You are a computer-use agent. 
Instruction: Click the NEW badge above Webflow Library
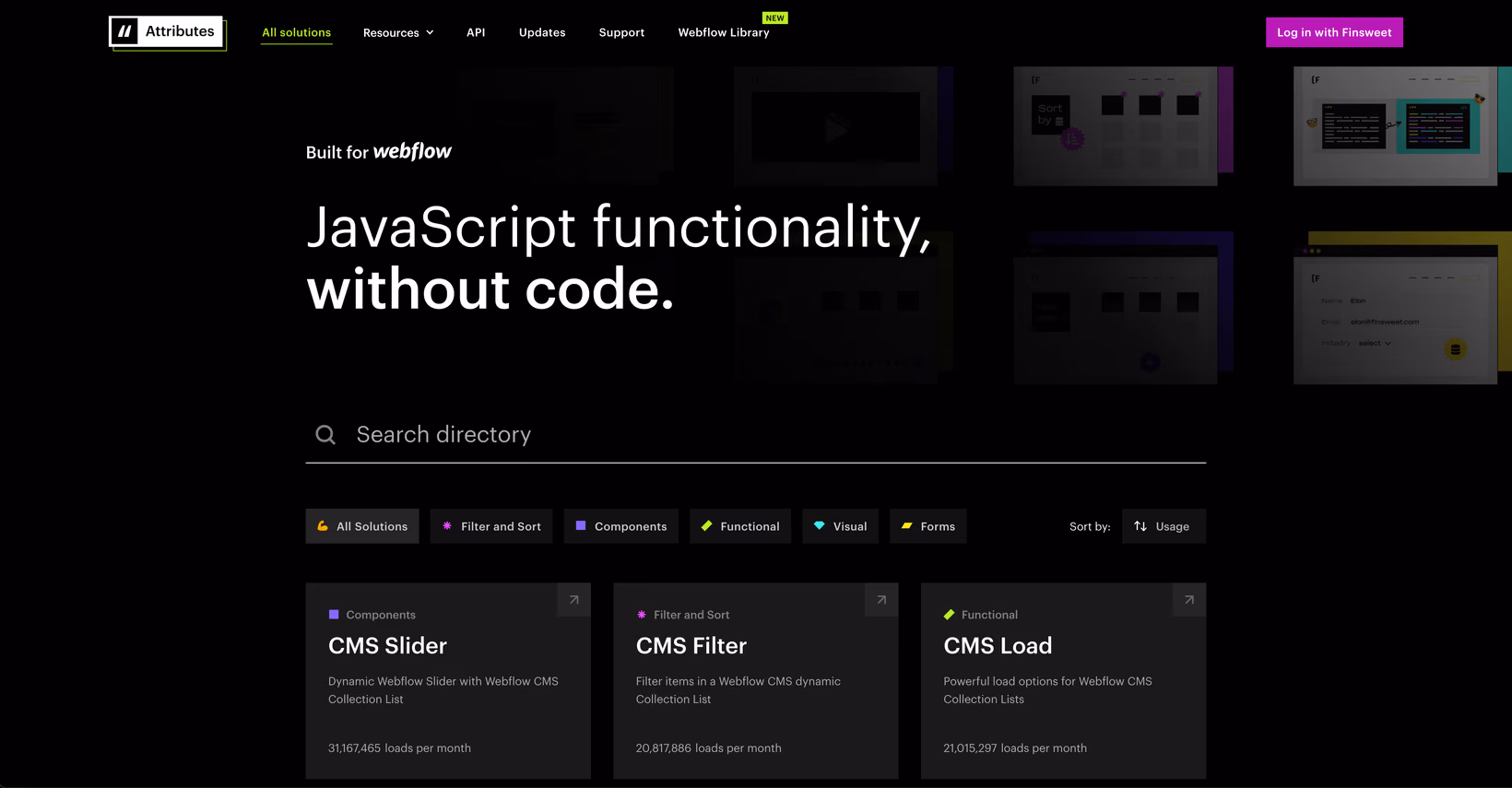click(x=775, y=18)
